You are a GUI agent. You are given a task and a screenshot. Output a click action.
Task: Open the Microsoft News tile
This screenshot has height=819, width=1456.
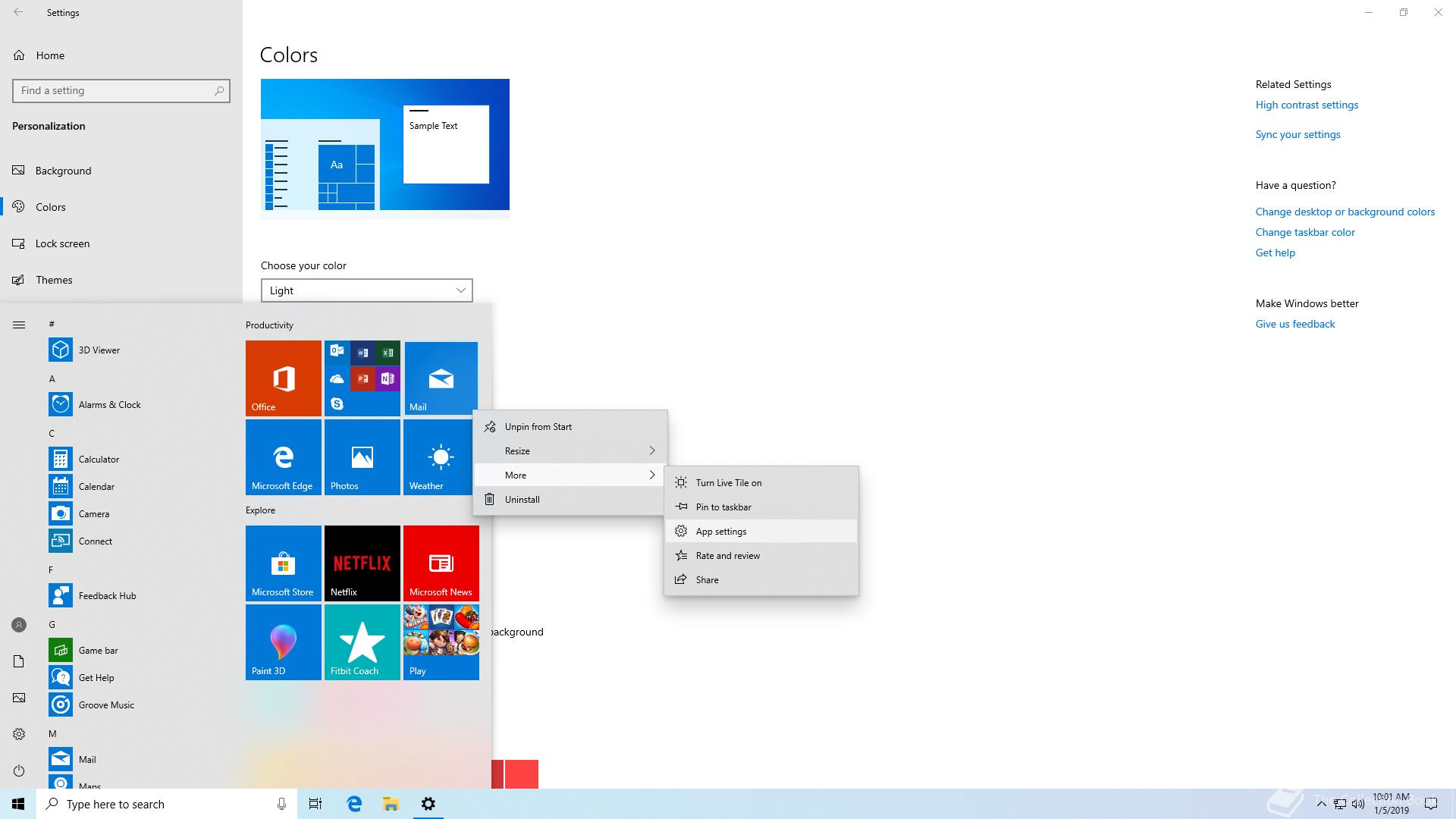441,563
